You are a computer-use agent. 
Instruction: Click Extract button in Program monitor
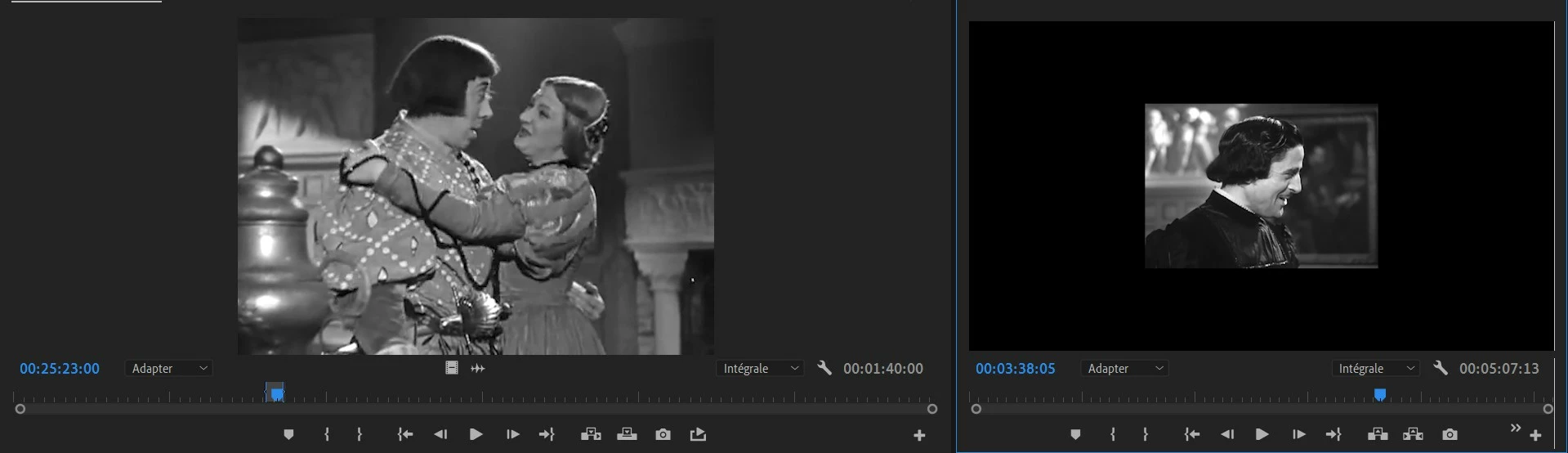pos(1414,434)
